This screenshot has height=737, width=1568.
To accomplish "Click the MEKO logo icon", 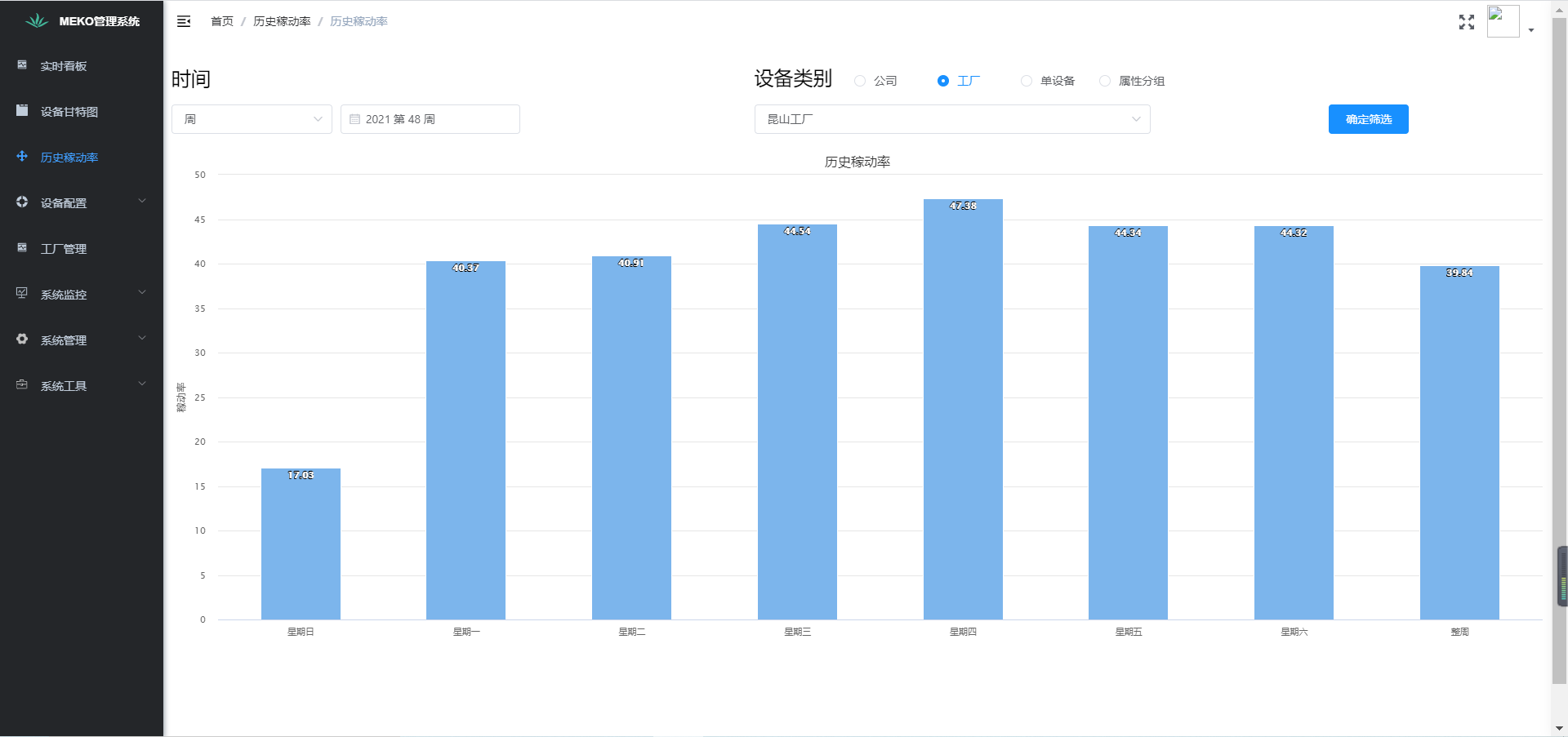I will [37, 21].
